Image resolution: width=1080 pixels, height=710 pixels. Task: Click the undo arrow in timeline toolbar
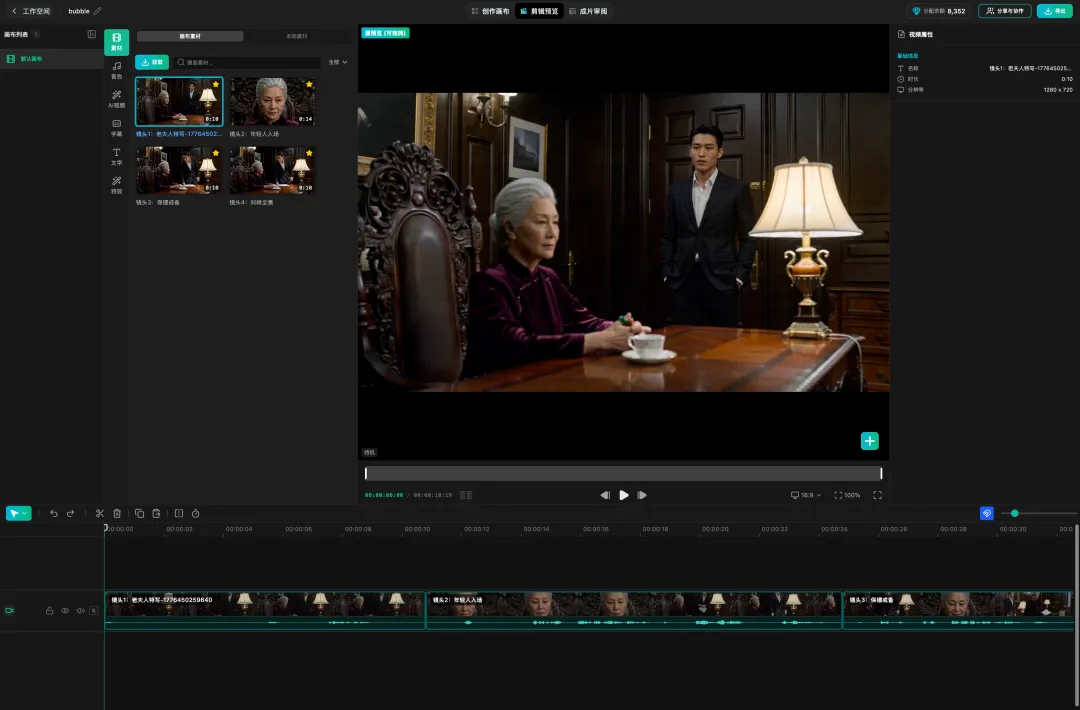(x=54, y=514)
